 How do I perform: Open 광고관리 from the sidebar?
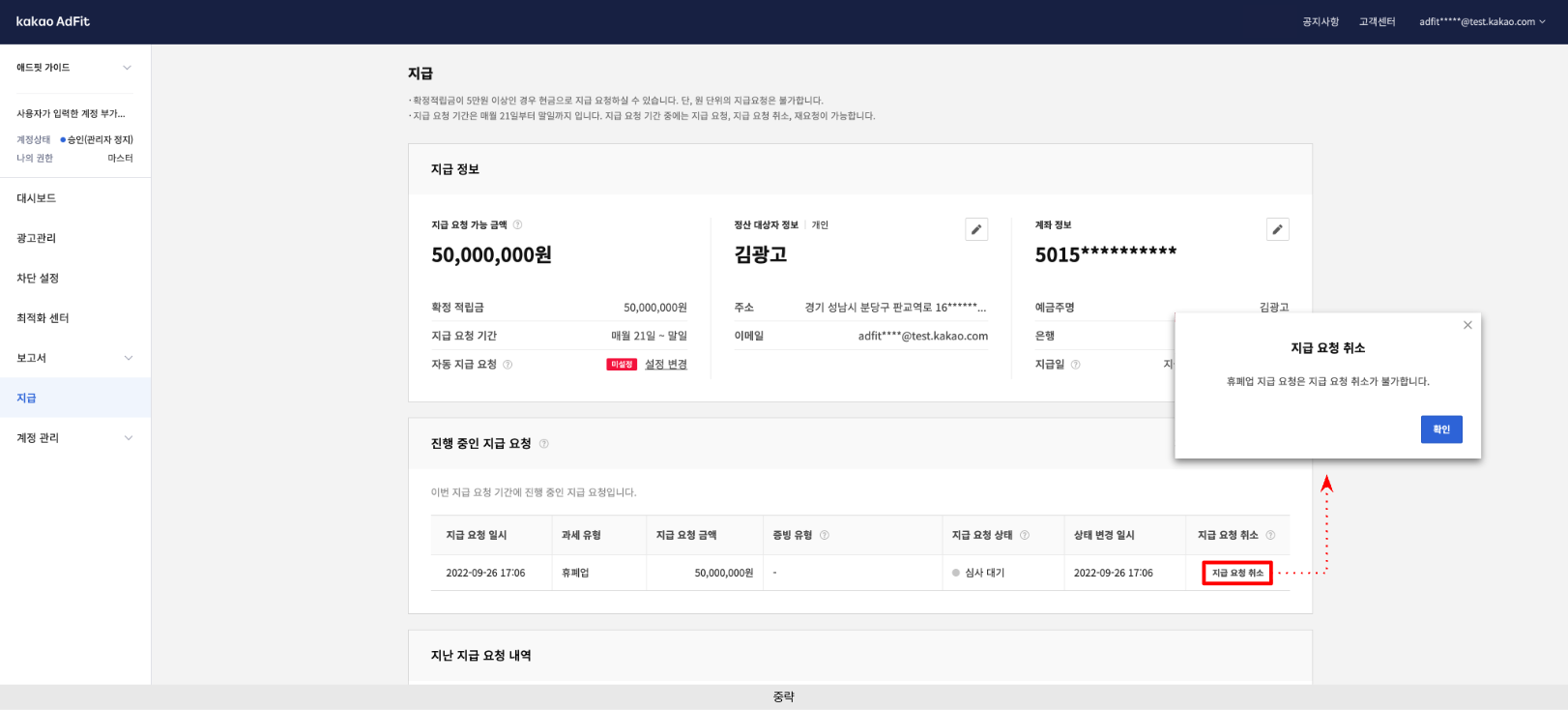tap(37, 238)
